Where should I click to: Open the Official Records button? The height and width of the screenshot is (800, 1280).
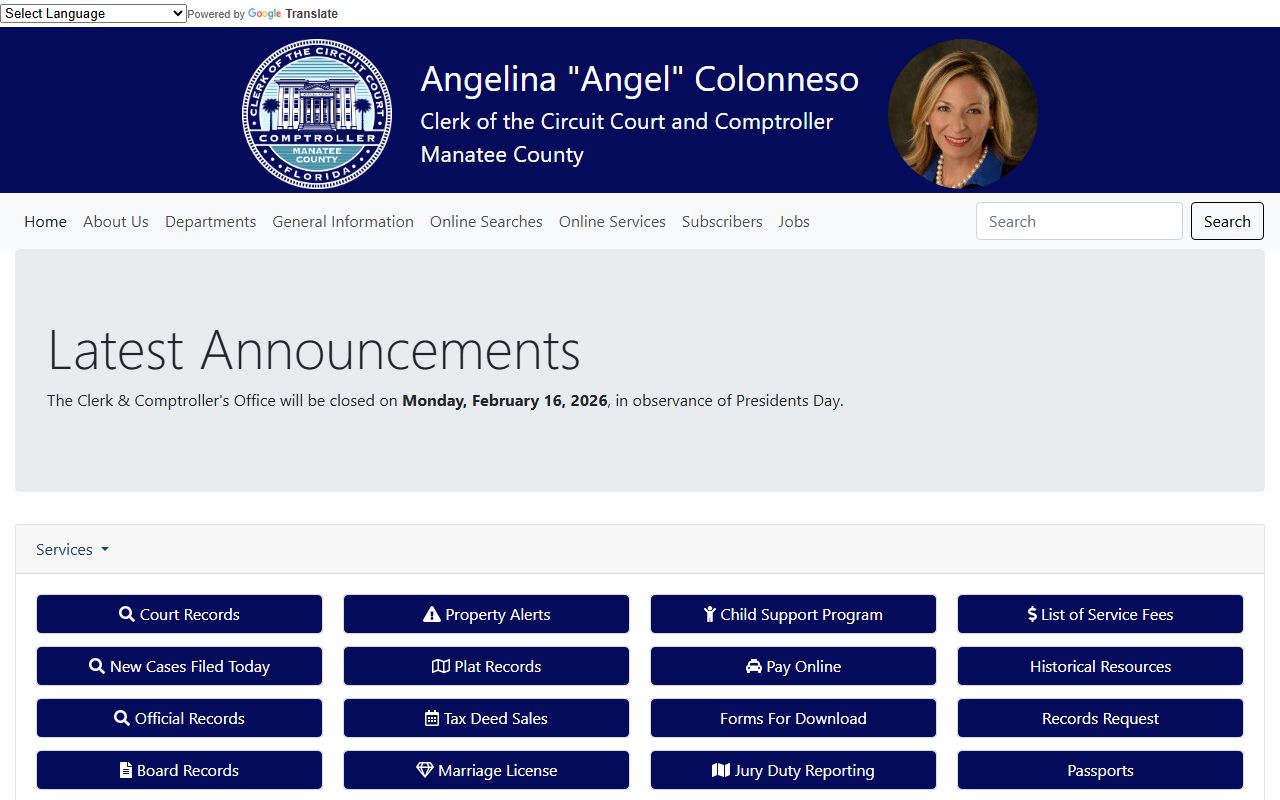pyautogui.click(x=179, y=718)
